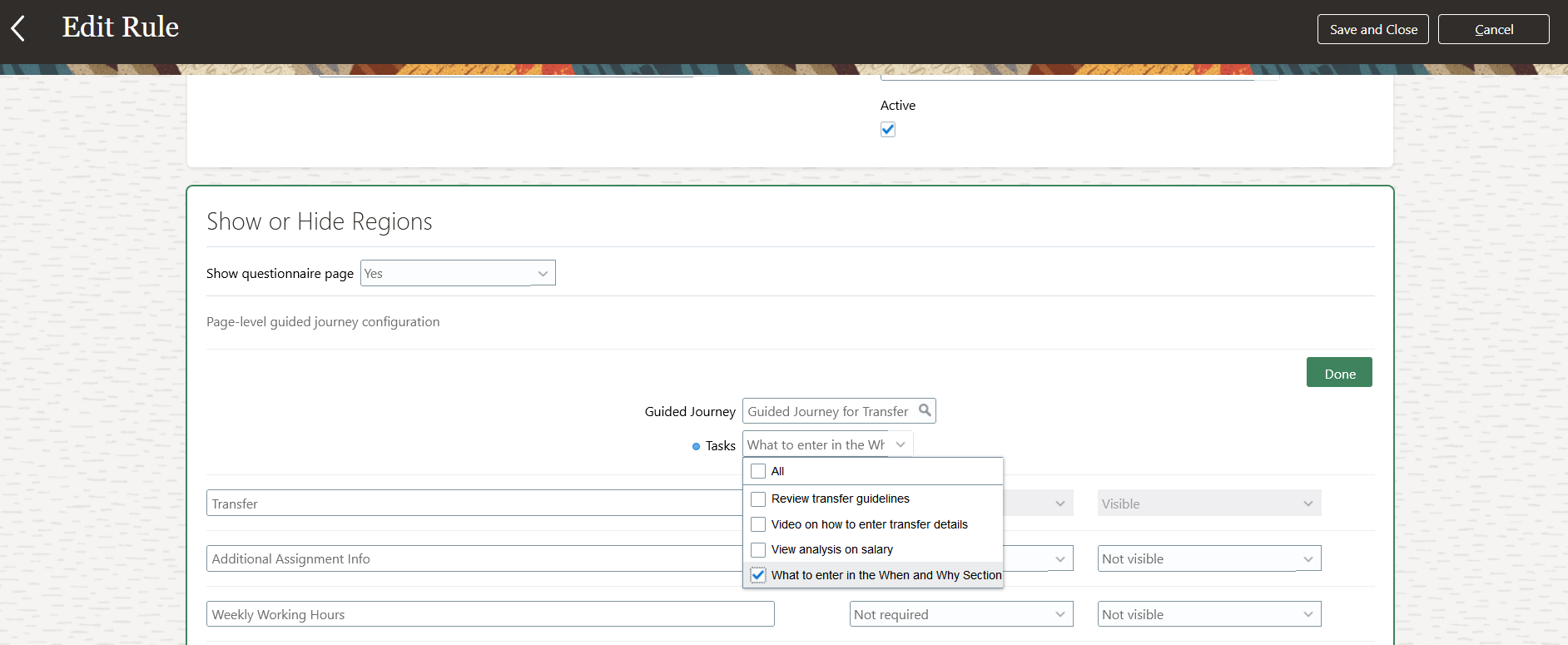Click Page-level guided journey configuration text

tap(323, 321)
